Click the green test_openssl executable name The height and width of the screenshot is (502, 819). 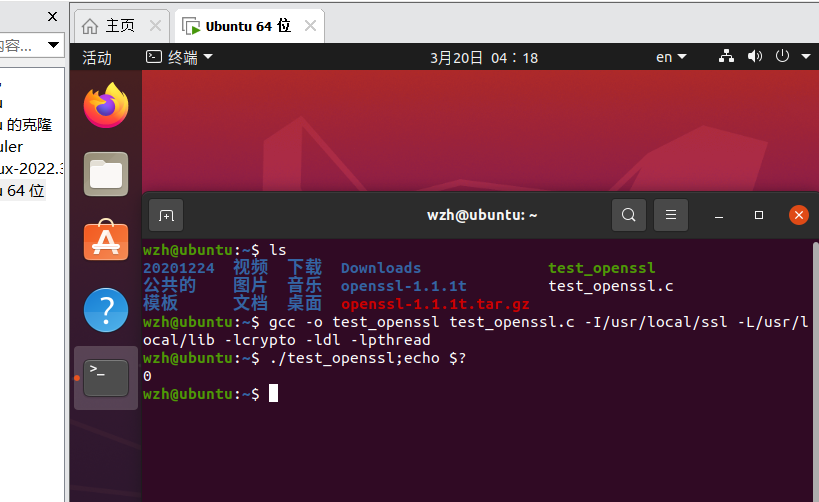(x=601, y=268)
